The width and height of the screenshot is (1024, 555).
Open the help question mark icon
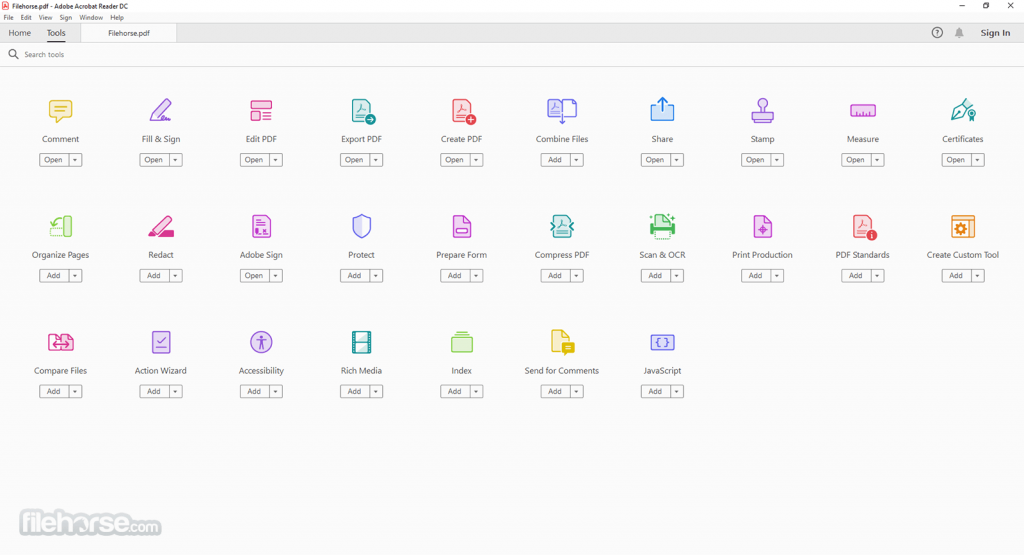[x=937, y=33]
